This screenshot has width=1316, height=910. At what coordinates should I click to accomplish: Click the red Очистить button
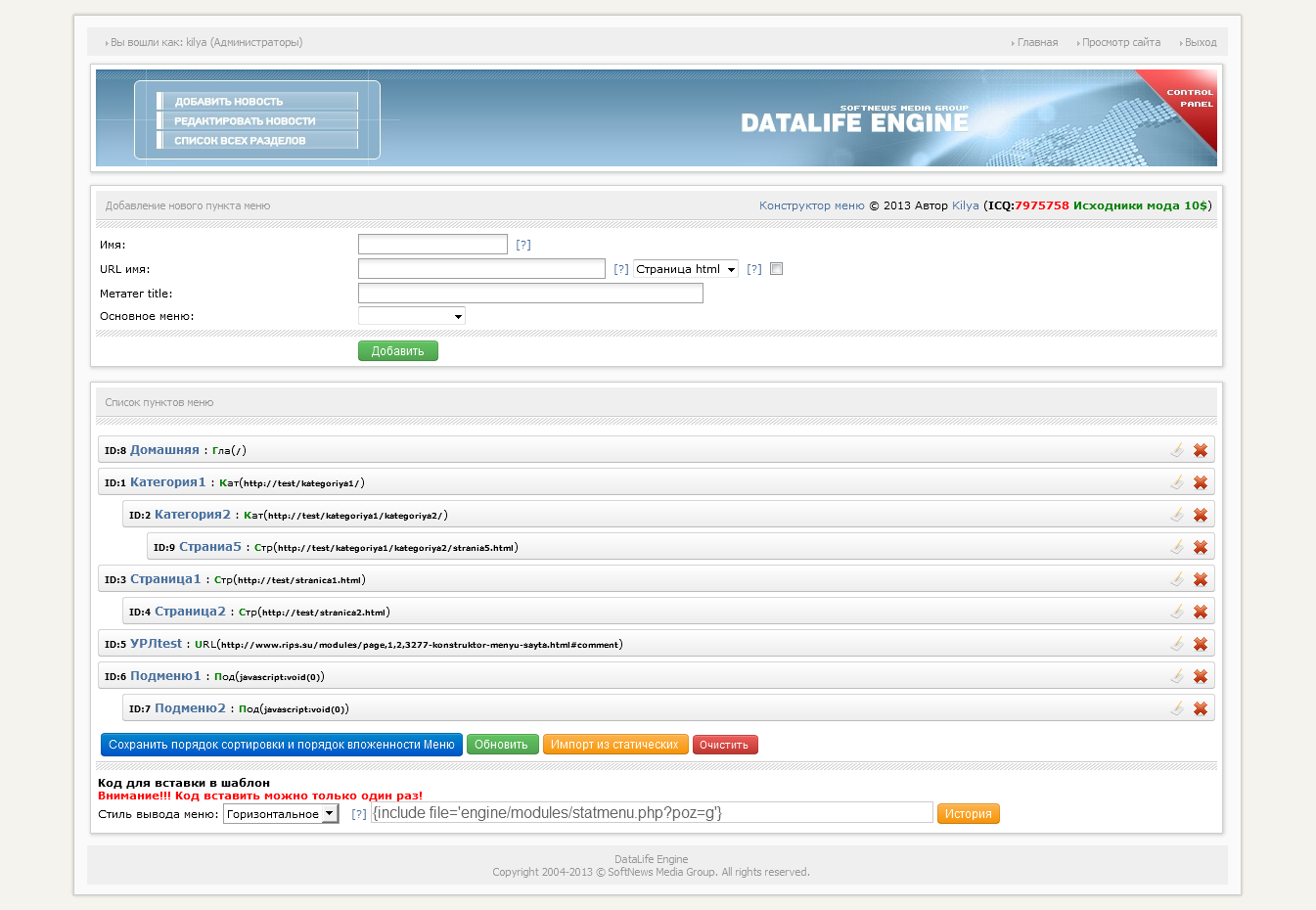725,745
